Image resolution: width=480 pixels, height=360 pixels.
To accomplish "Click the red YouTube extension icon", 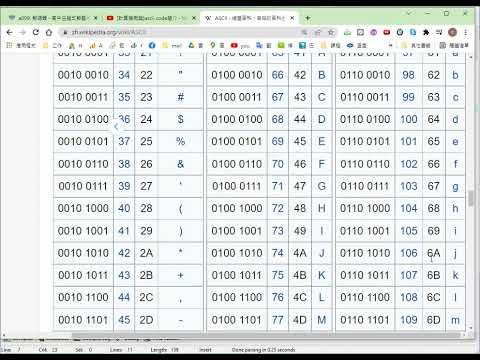I will pyautogui.click(x=386, y=32).
